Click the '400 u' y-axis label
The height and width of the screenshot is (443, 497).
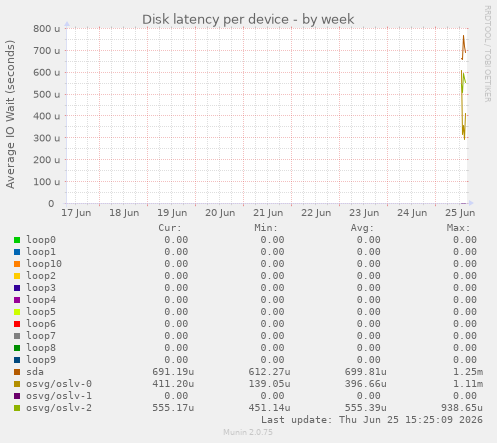[47, 116]
